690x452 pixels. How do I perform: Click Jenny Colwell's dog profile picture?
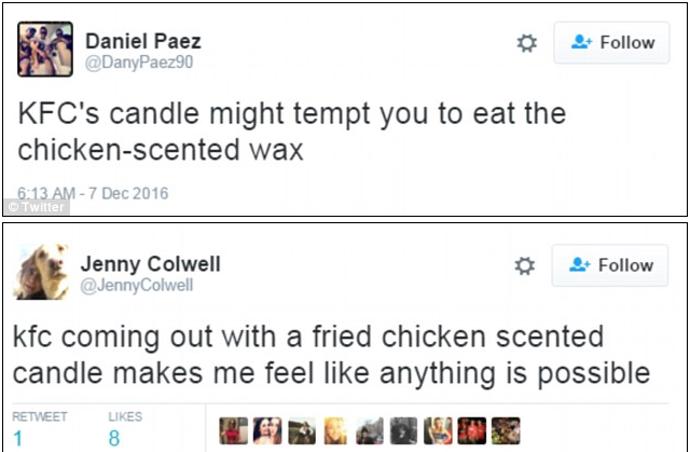point(41,272)
